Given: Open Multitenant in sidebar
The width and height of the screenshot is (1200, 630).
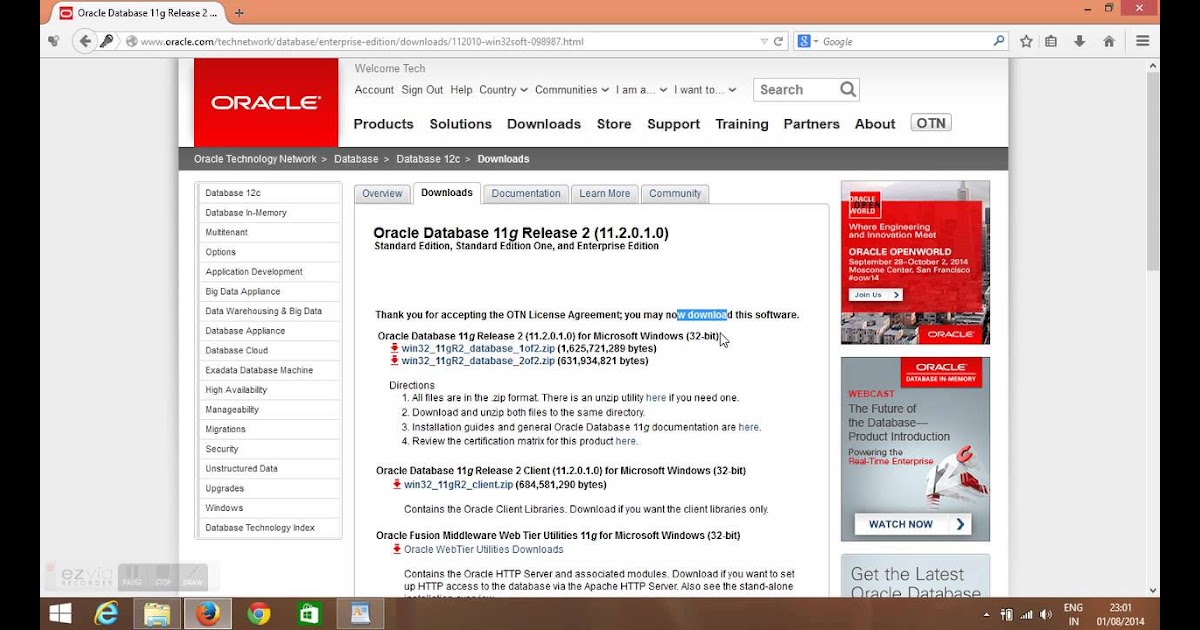Looking at the screenshot, I should pyautogui.click(x=226, y=232).
